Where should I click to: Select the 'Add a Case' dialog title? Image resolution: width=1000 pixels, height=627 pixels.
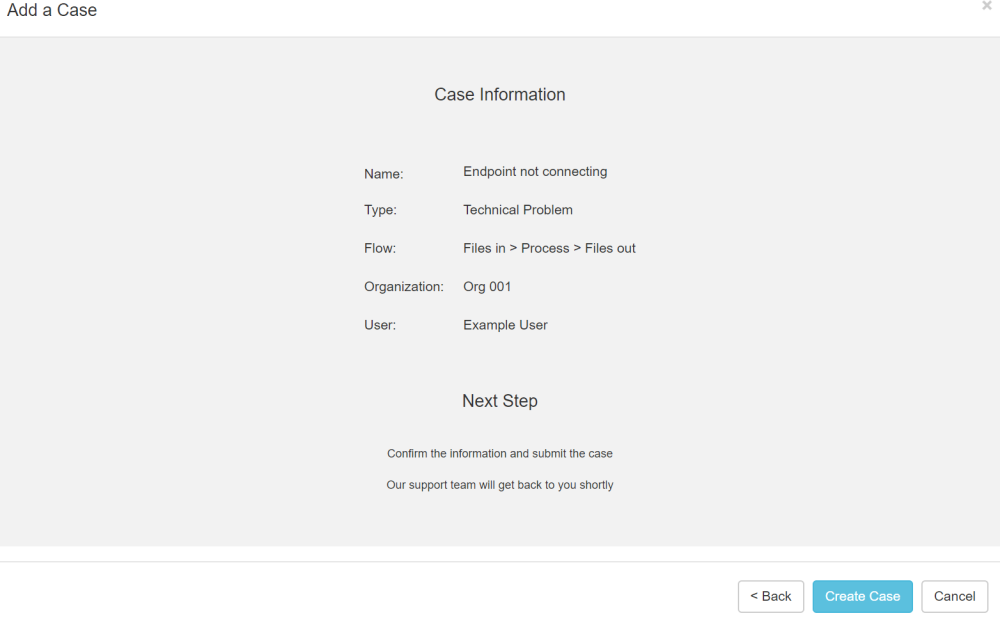point(52,10)
